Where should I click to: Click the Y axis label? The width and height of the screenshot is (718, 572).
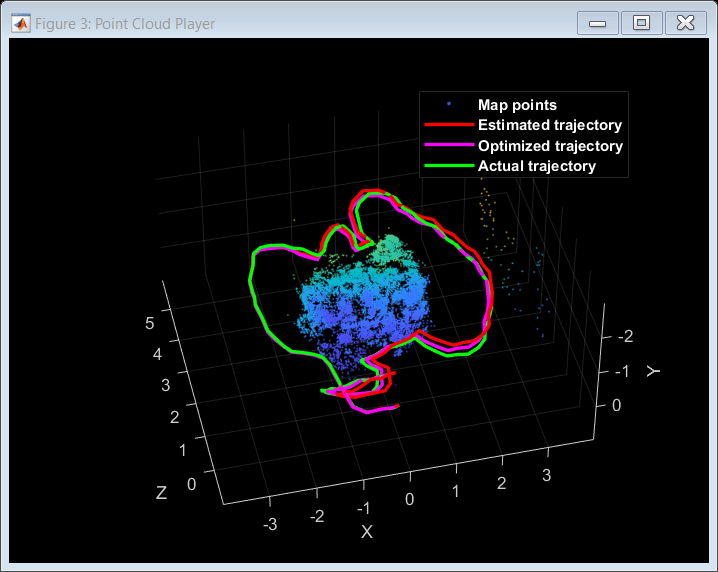click(x=653, y=370)
